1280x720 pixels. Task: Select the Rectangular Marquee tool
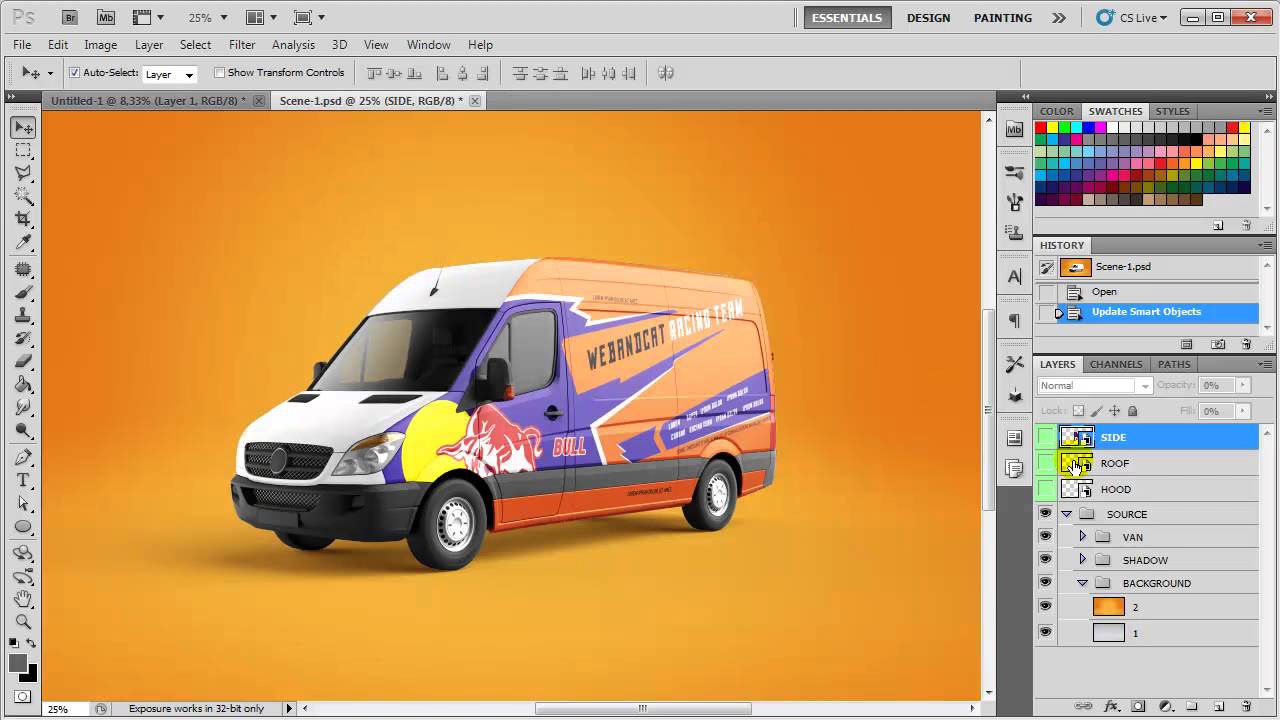23,150
